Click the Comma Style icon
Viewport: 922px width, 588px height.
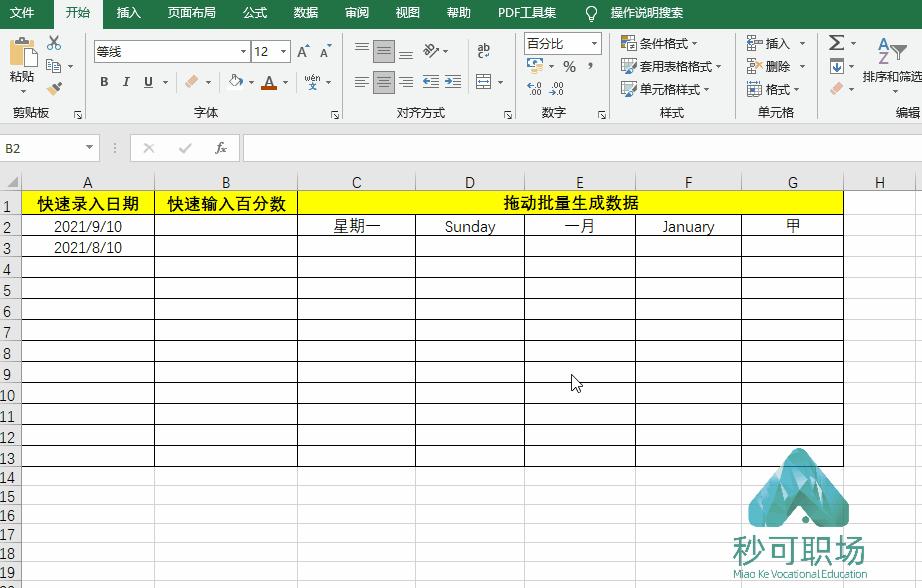[x=590, y=66]
